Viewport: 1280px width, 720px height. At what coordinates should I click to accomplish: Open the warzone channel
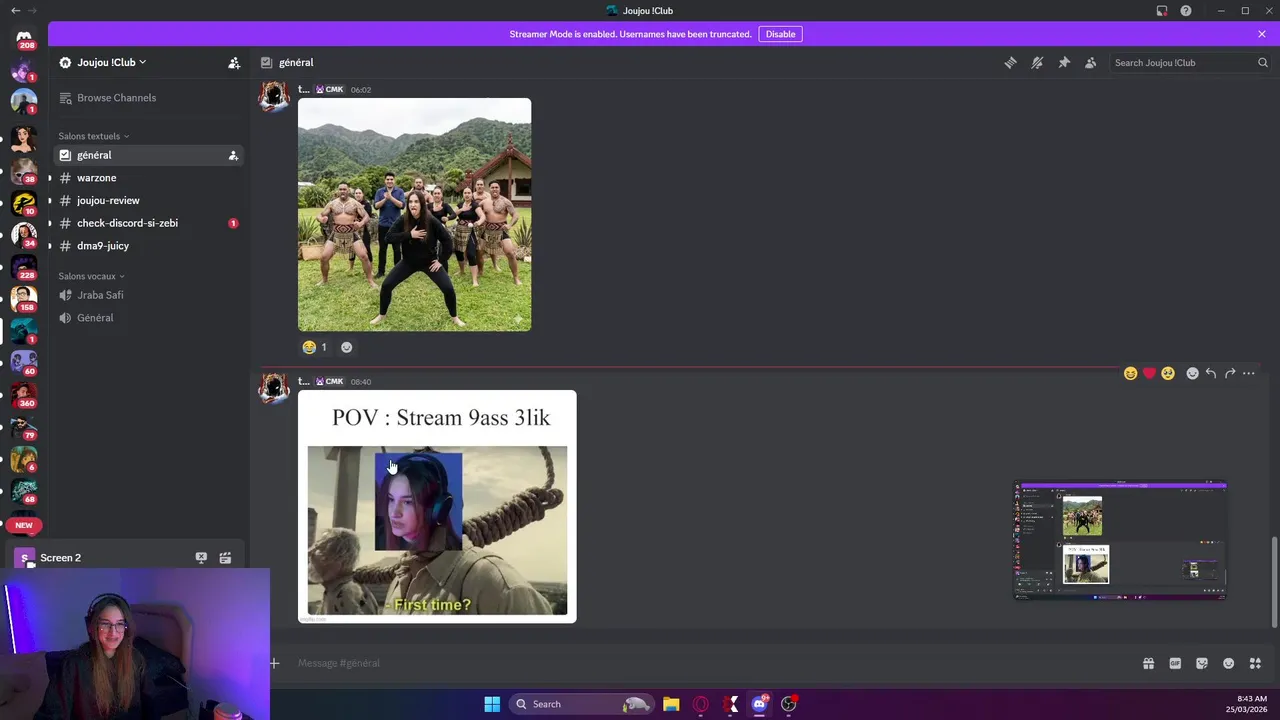pos(148,178)
